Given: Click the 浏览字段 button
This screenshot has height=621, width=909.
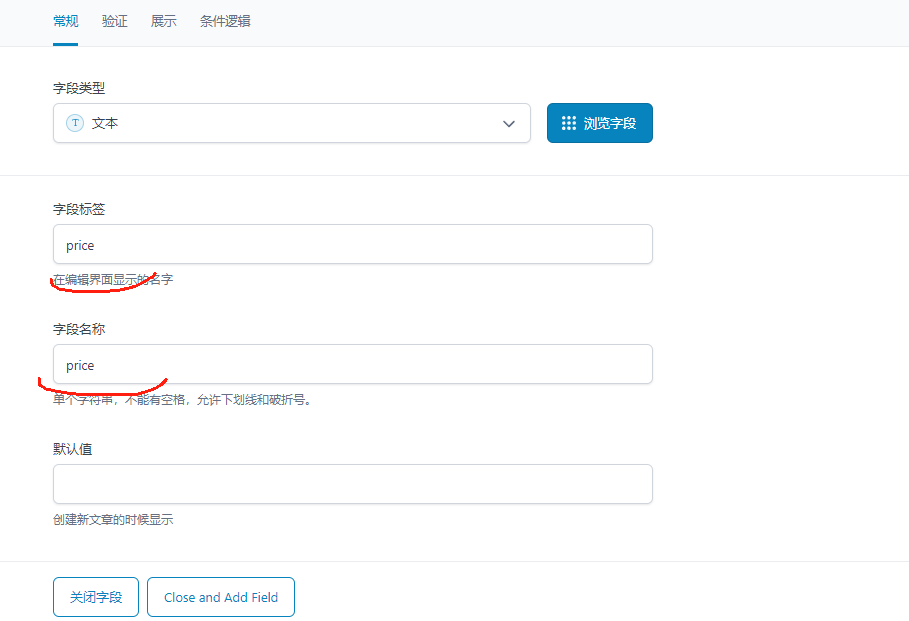Looking at the screenshot, I should pyautogui.click(x=599, y=123).
